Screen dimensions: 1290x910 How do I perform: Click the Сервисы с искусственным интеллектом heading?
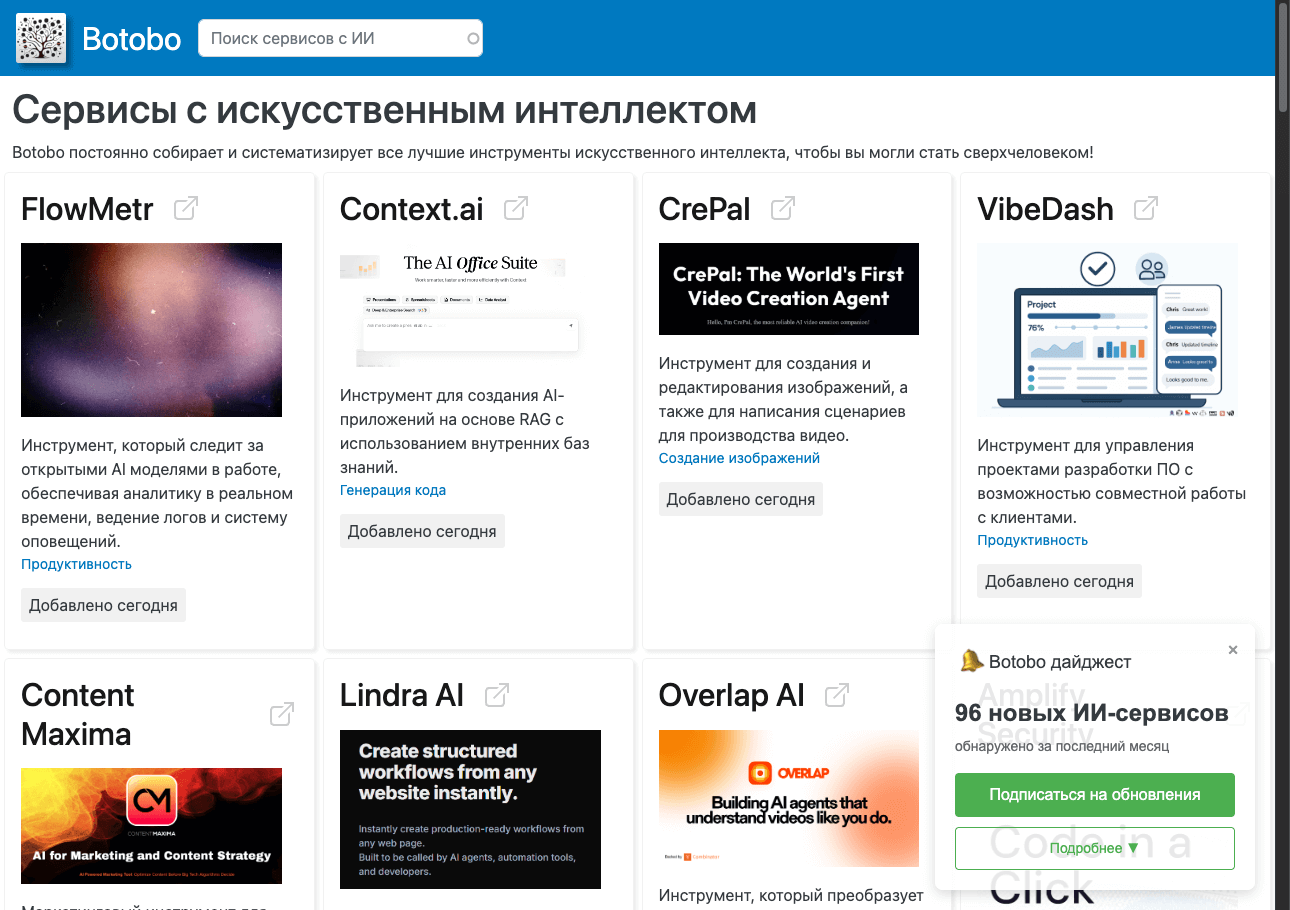point(384,110)
